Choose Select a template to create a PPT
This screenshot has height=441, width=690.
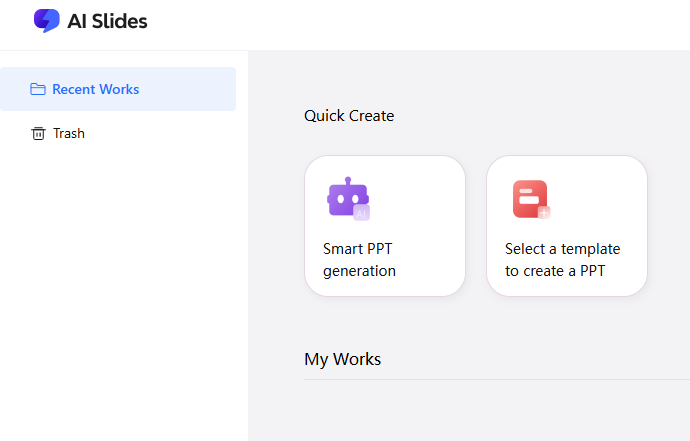coord(562,259)
